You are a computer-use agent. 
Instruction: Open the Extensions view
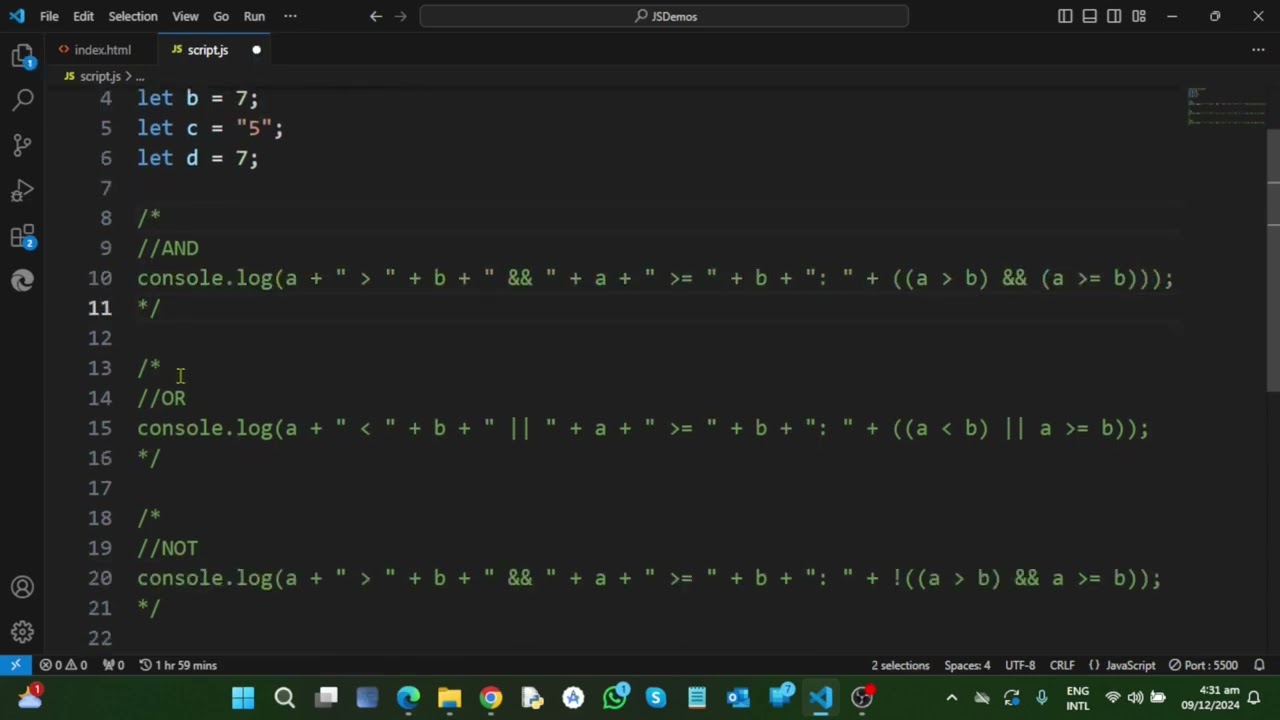(22, 237)
